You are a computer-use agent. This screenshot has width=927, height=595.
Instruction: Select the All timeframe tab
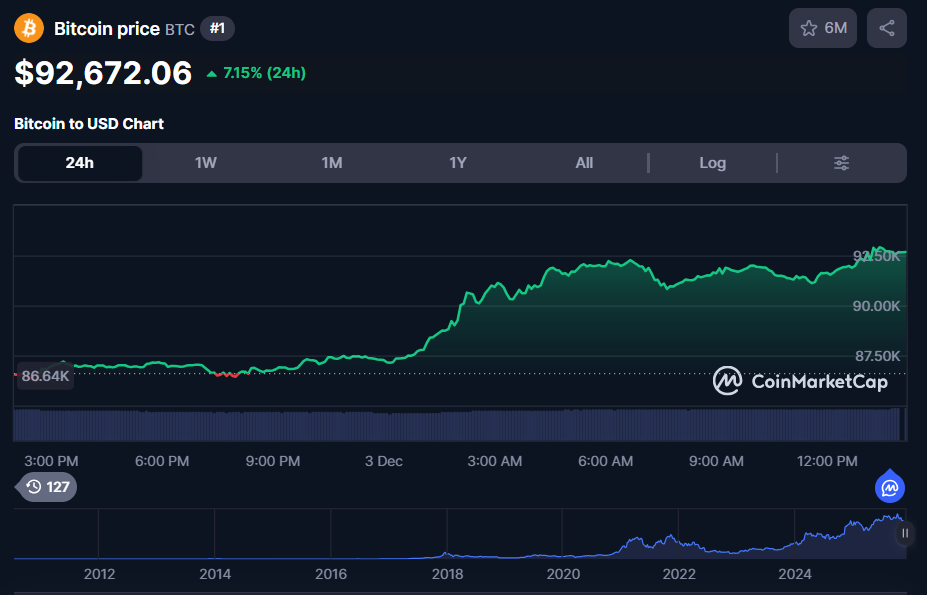coord(584,163)
